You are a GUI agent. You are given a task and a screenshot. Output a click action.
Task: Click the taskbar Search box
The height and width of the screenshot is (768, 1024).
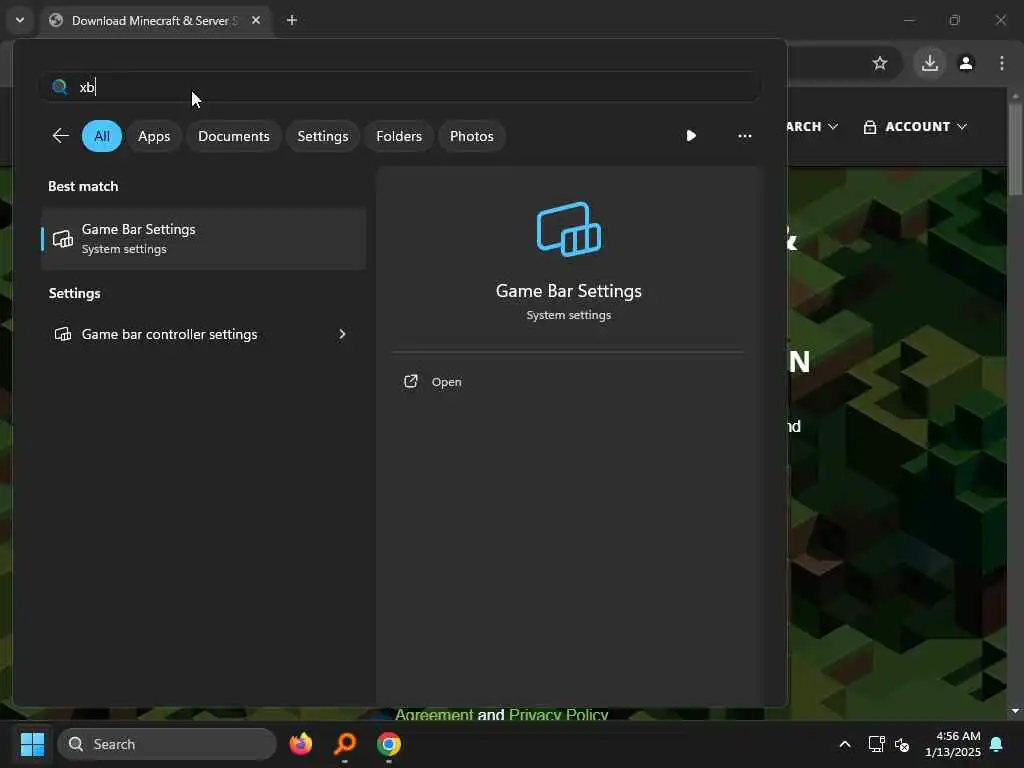click(167, 744)
